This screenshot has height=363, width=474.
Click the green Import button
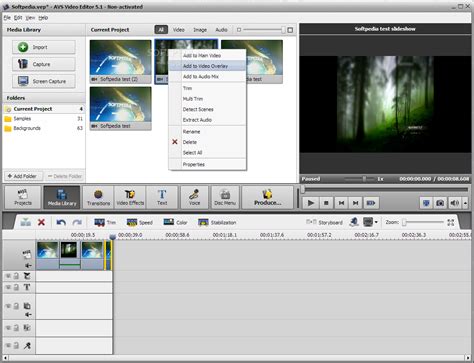(44, 47)
